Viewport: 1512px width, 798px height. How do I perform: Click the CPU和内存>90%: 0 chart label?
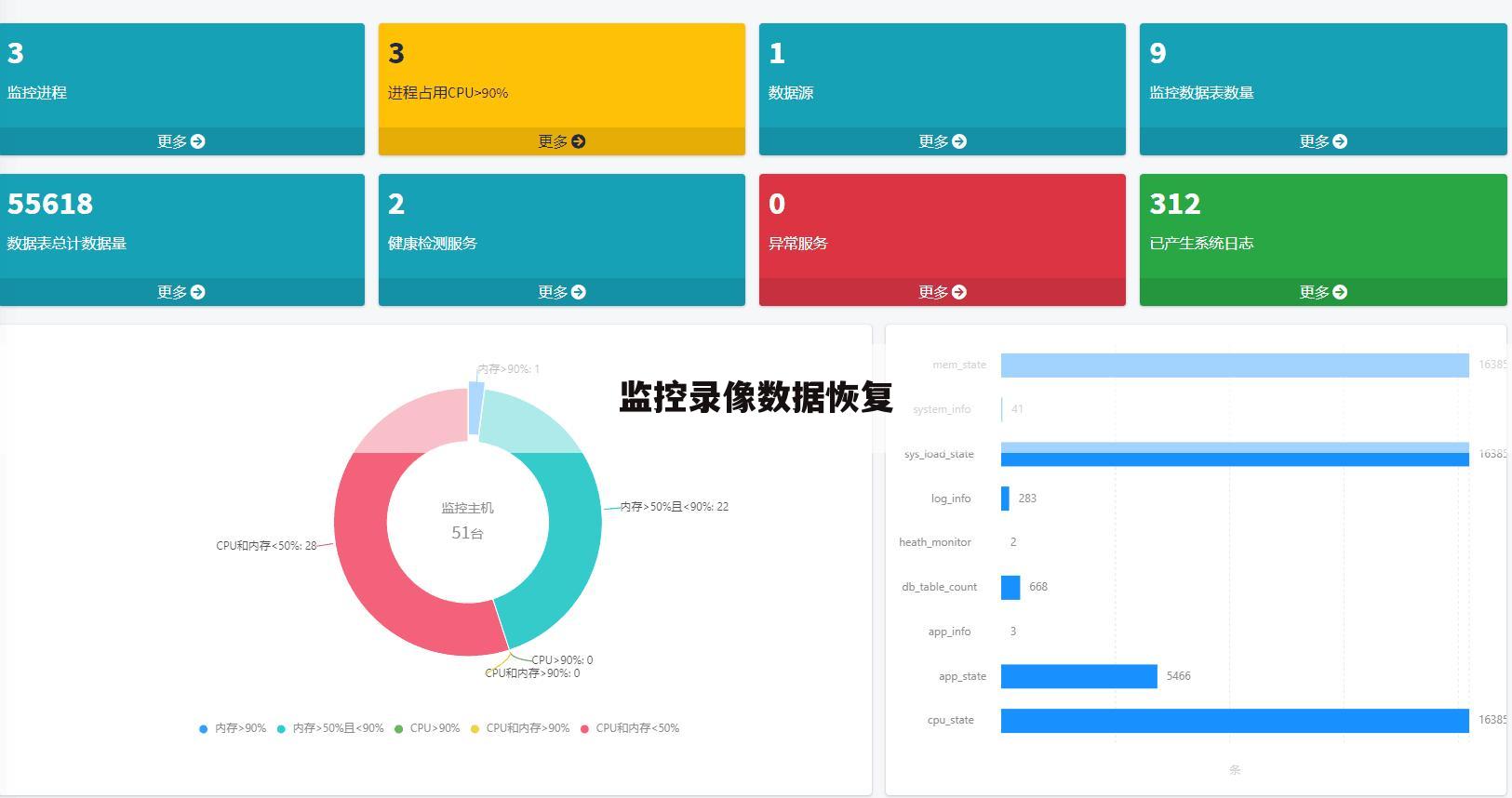click(x=532, y=673)
